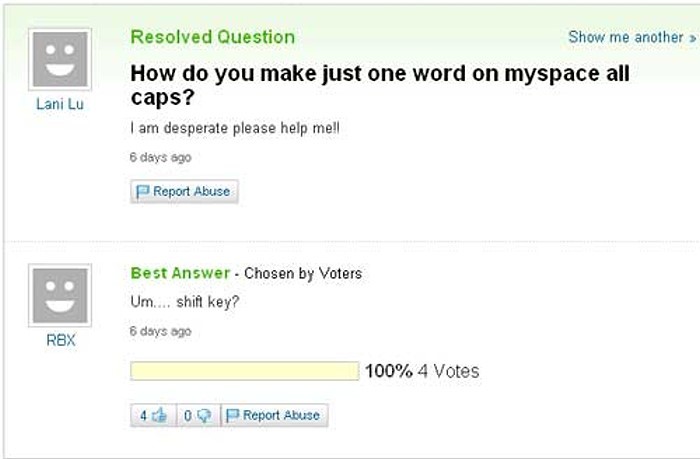The image size is (700, 459).
Task: Click the flag icon in question's Report Abuse
Action: point(142,192)
